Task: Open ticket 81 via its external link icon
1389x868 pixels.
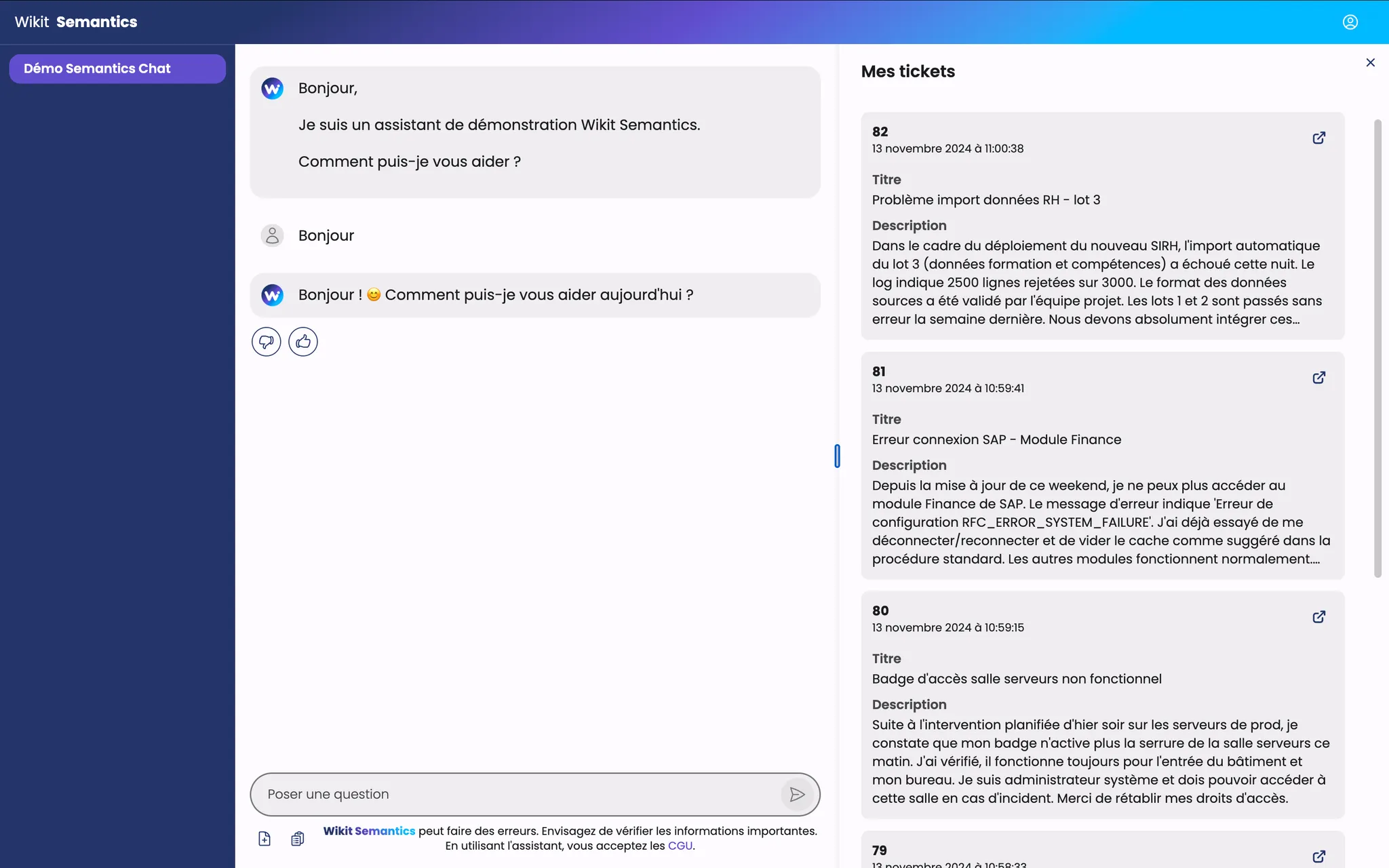Action: click(x=1318, y=378)
